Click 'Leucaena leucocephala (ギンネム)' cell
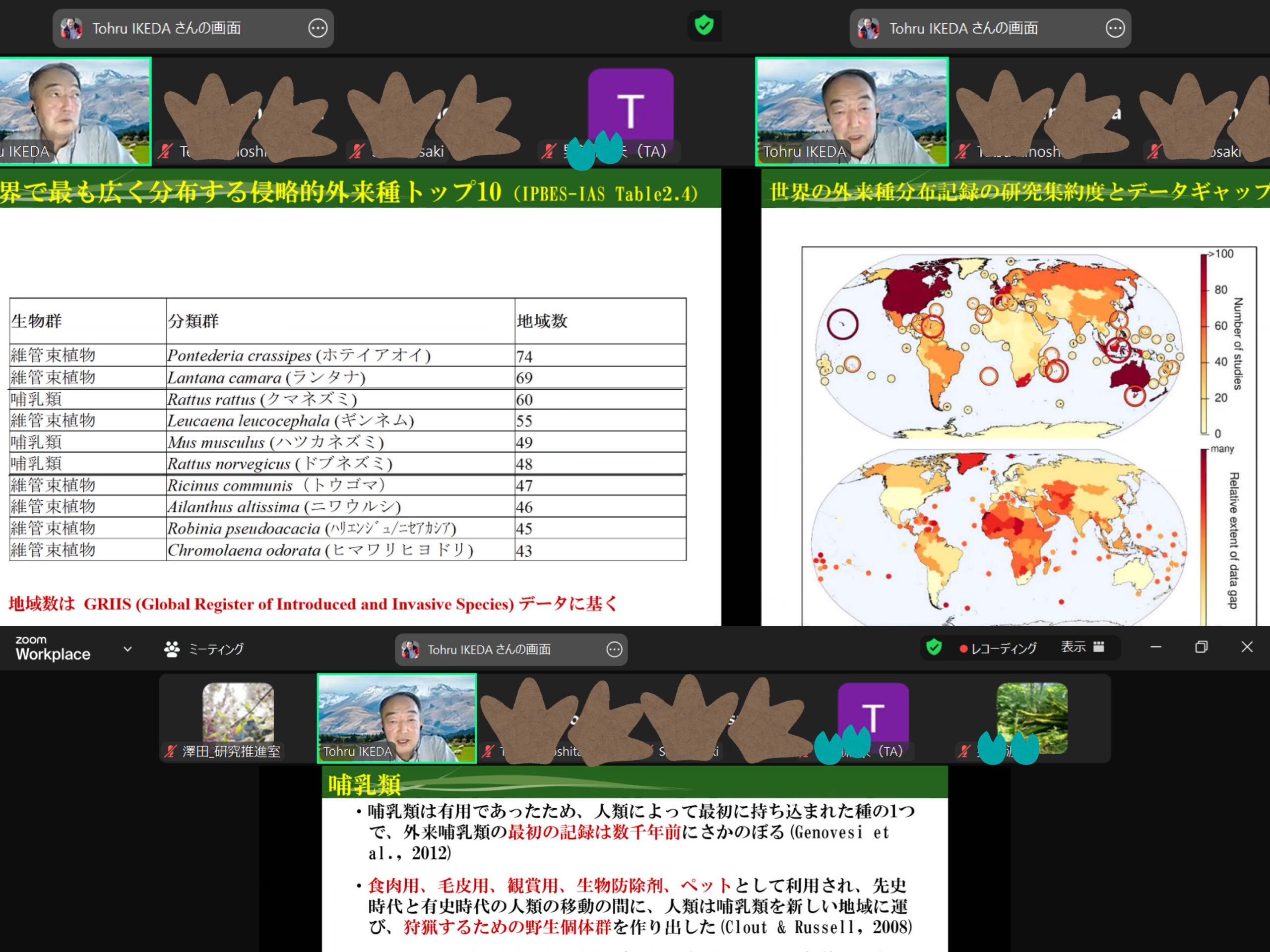1270x952 pixels. [x=340, y=420]
